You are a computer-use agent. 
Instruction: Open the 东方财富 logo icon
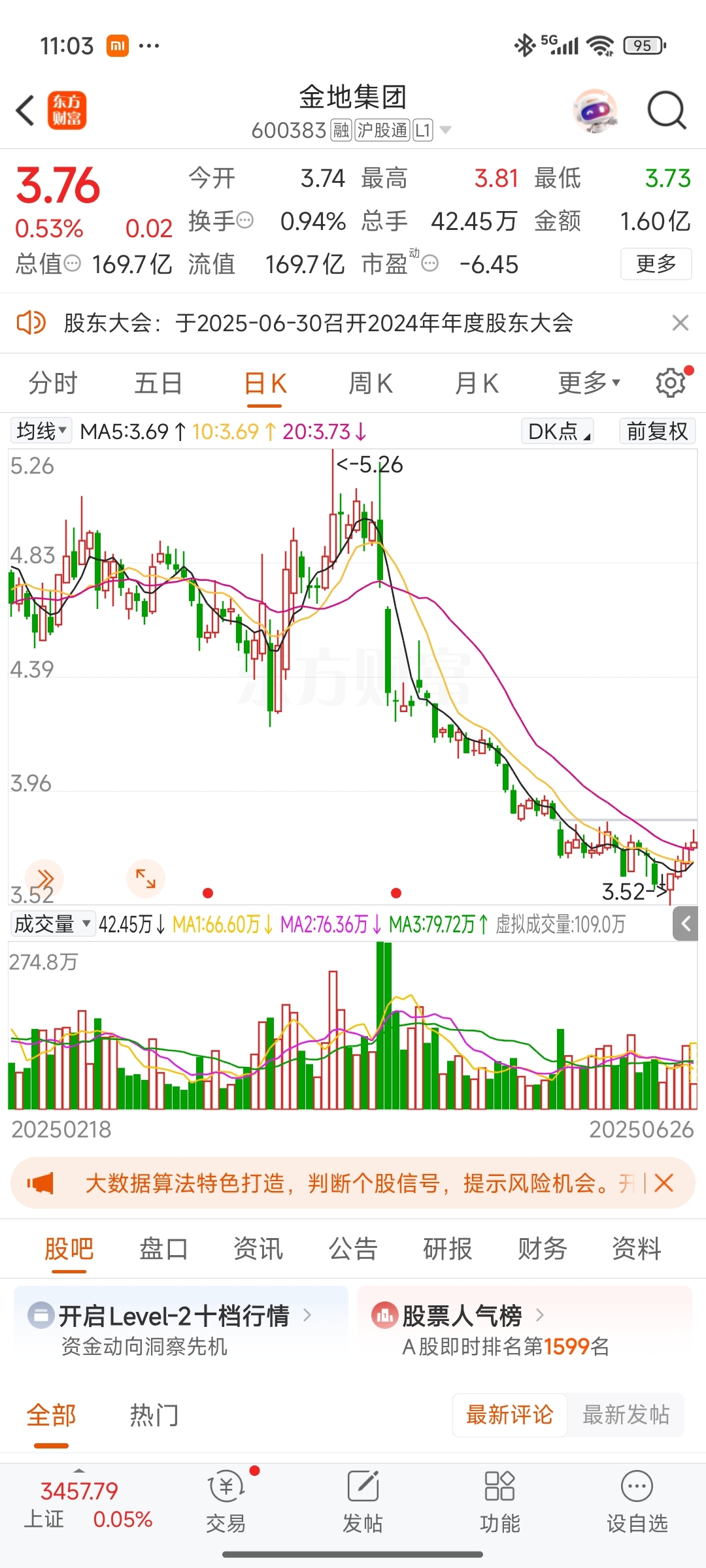(x=67, y=110)
